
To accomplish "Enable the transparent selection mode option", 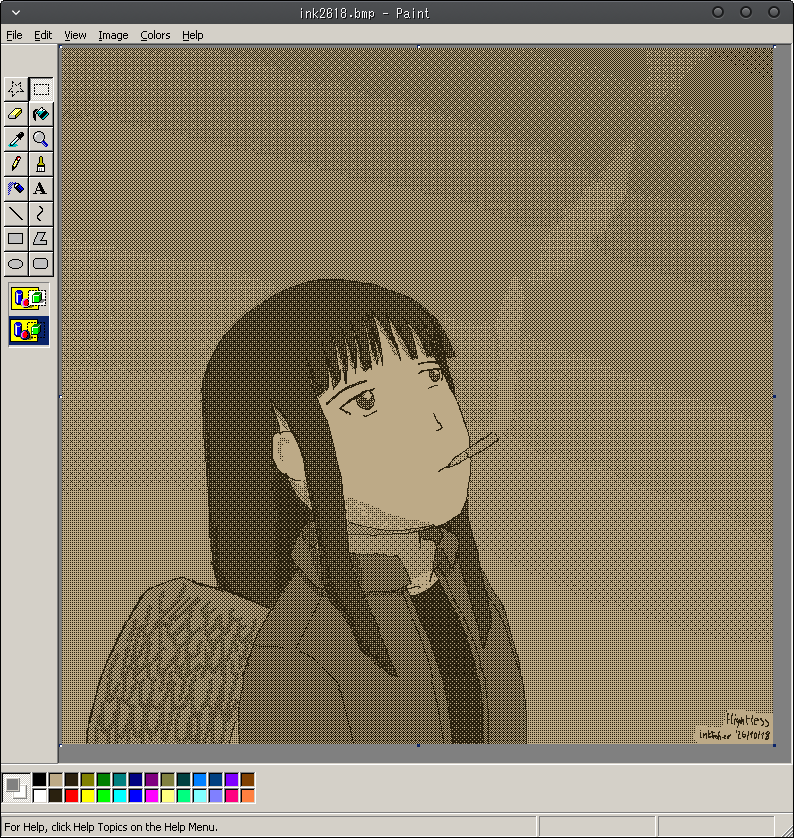I will 29,330.
